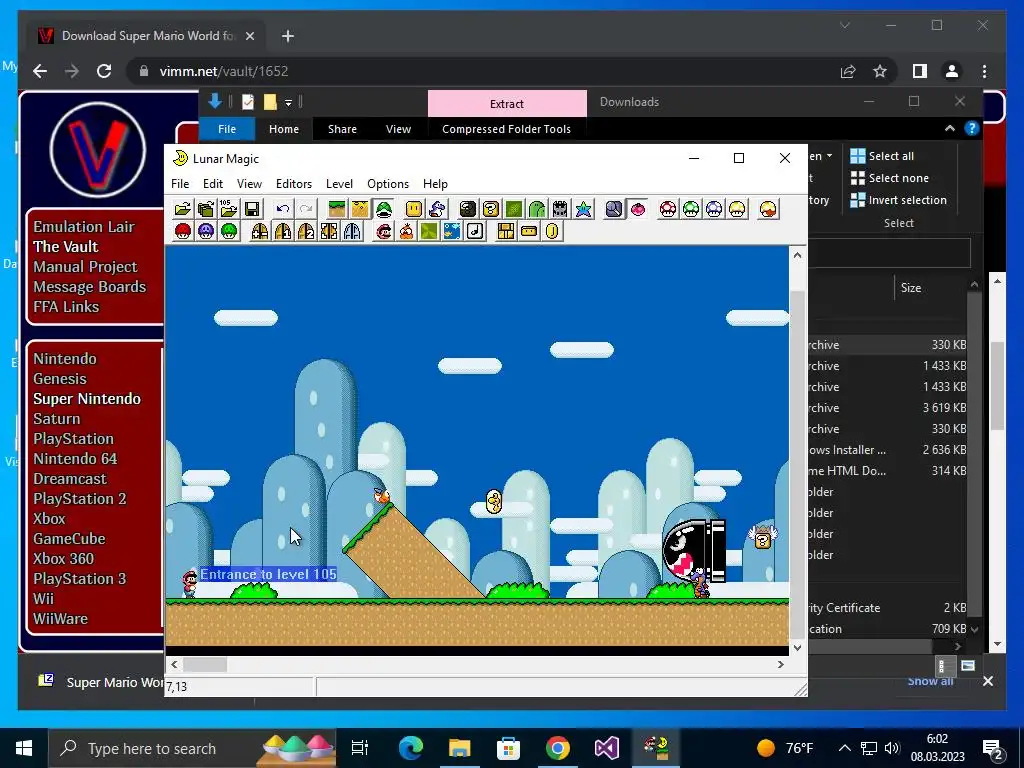Screen dimensions: 1024x768
Task: Click the magnifying glass toolbar icon
Action: pos(614,209)
